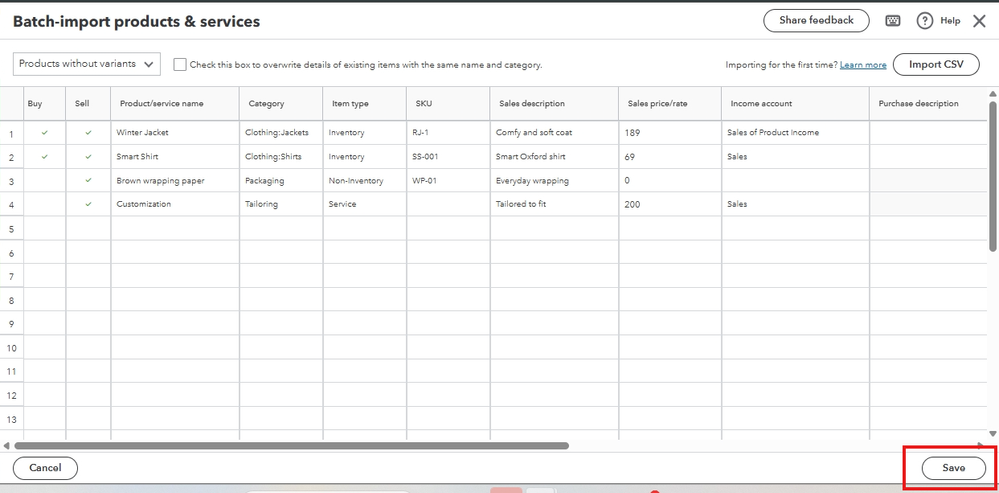The height and width of the screenshot is (493, 999).
Task: Click the WP-01 SKU cell
Action: [448, 180]
